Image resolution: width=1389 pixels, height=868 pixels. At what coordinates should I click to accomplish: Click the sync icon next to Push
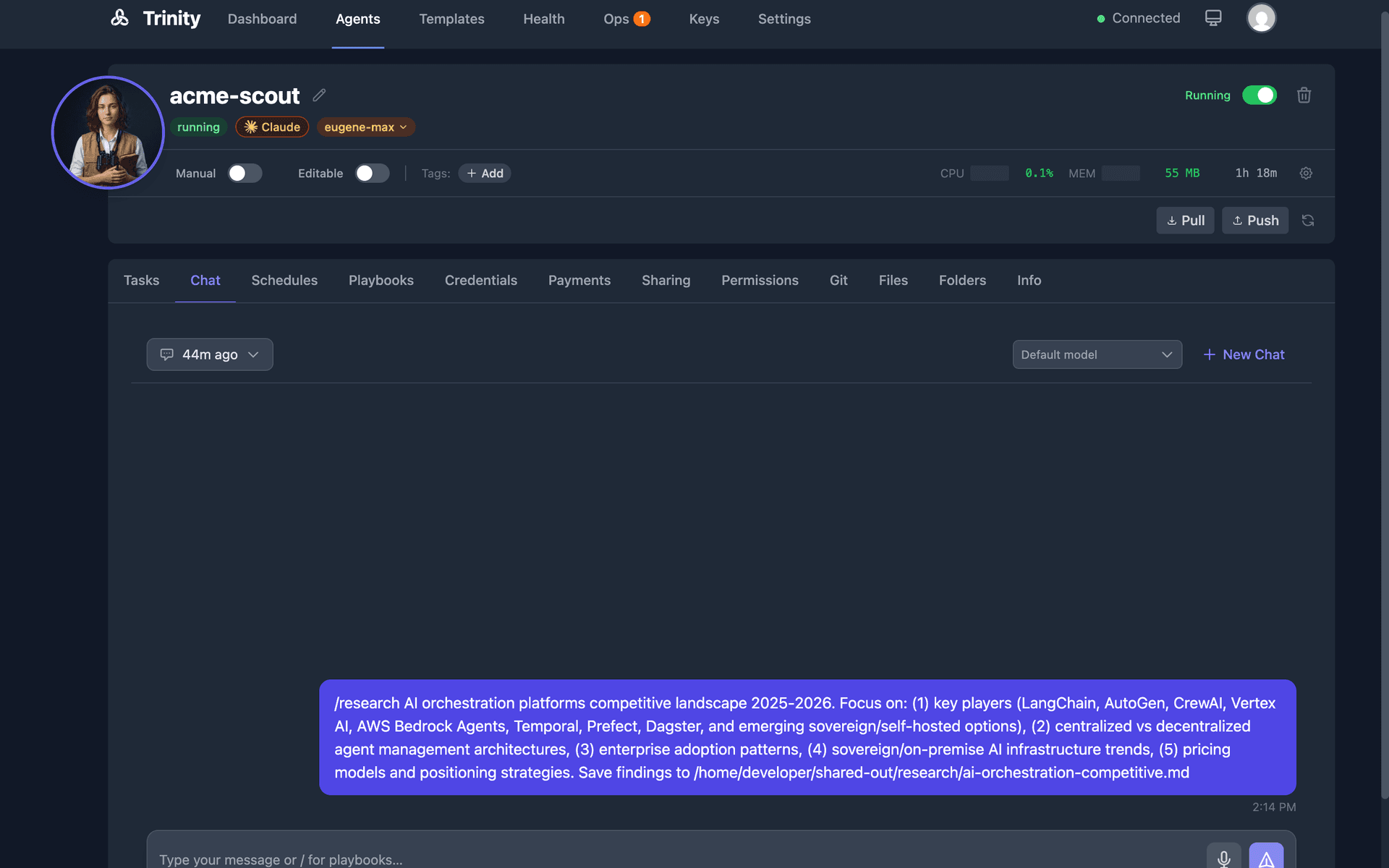tap(1308, 220)
